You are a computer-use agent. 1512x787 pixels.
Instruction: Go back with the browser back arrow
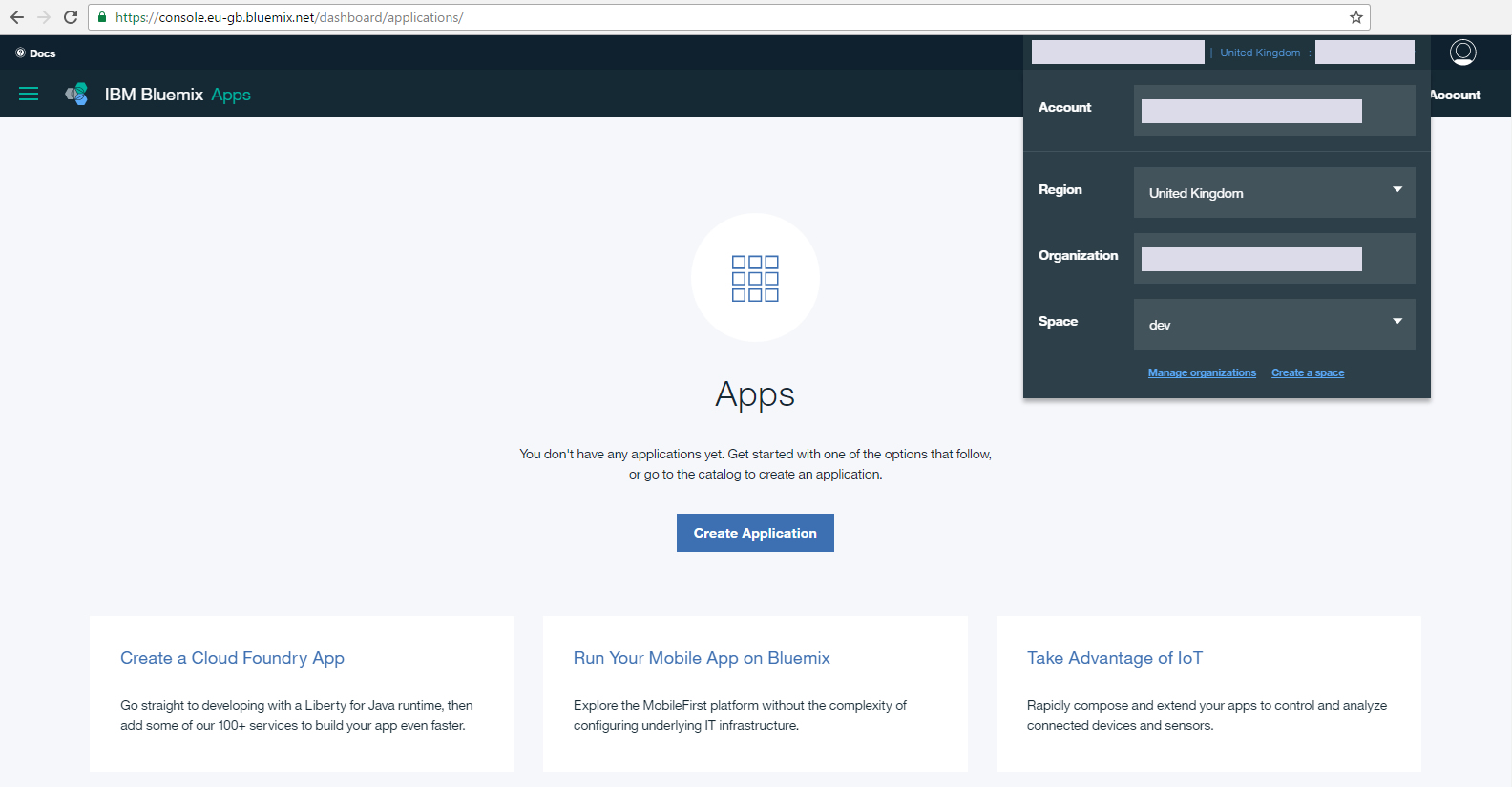point(17,17)
